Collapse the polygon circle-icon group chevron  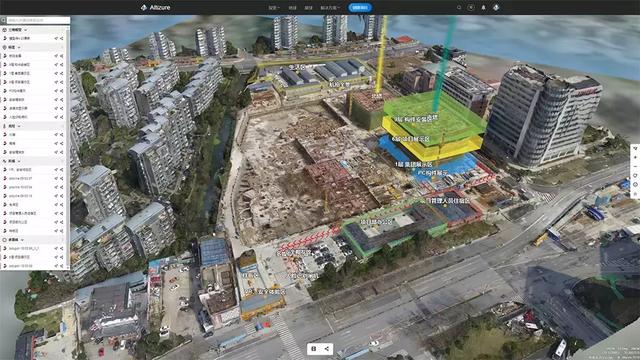22,240
